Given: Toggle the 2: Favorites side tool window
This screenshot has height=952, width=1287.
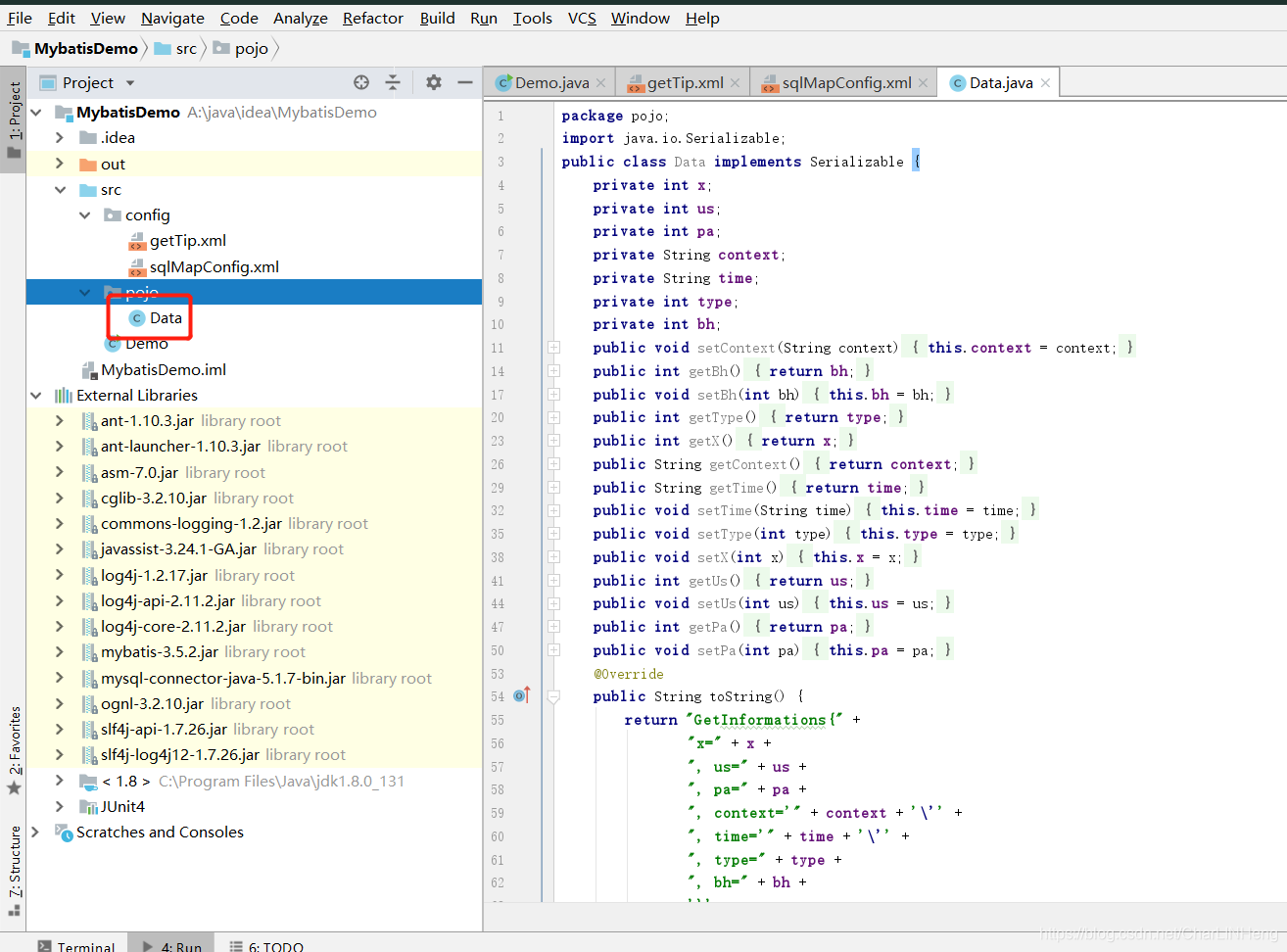Looking at the screenshot, I should (x=14, y=749).
